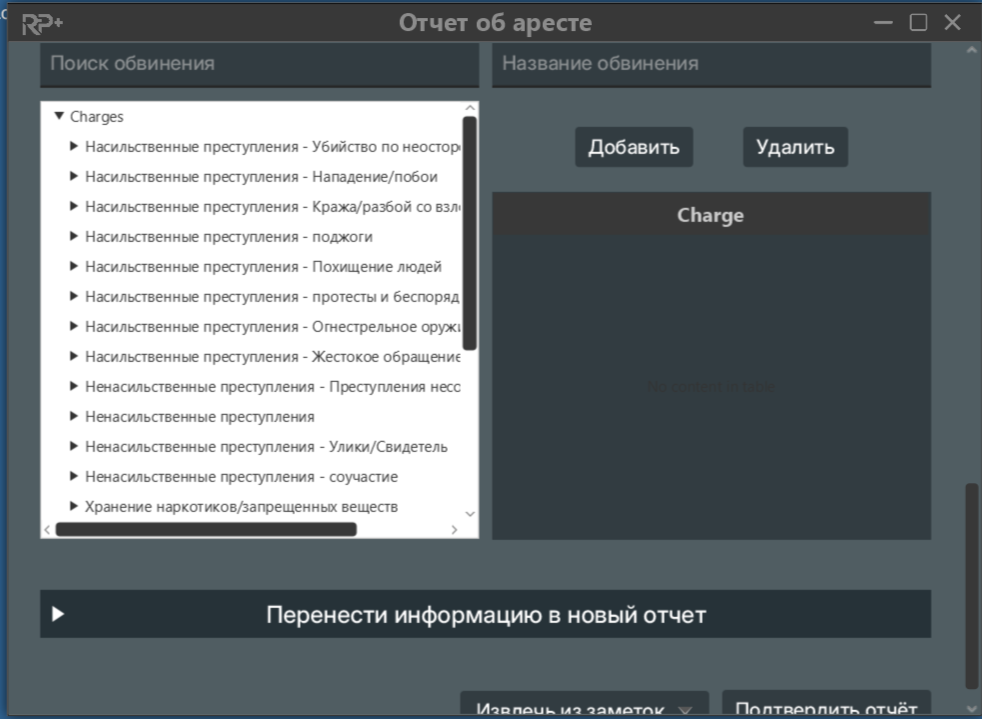Select Насильственные преступления - протесты и беспорядки item
This screenshot has height=719, width=982.
click(271, 297)
